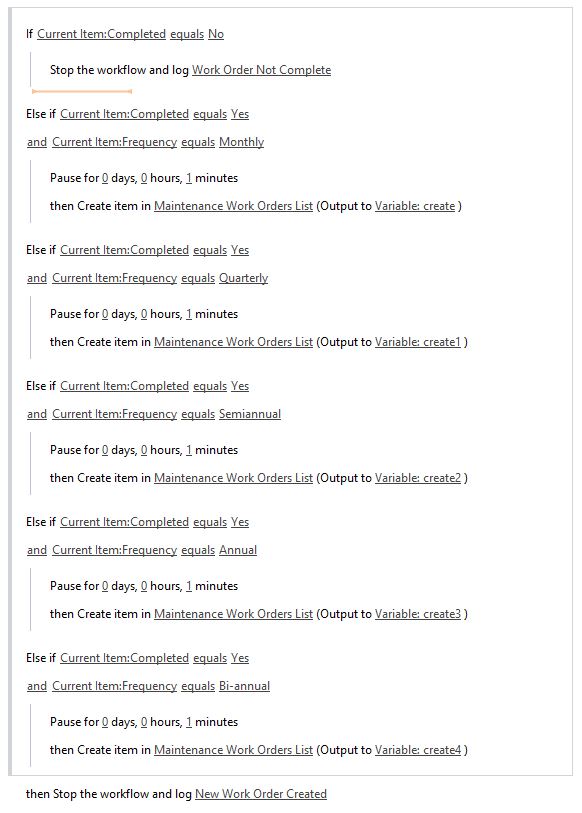Click 'New Work Order Created' log message link
The height and width of the screenshot is (813, 582).
[x=261, y=794]
